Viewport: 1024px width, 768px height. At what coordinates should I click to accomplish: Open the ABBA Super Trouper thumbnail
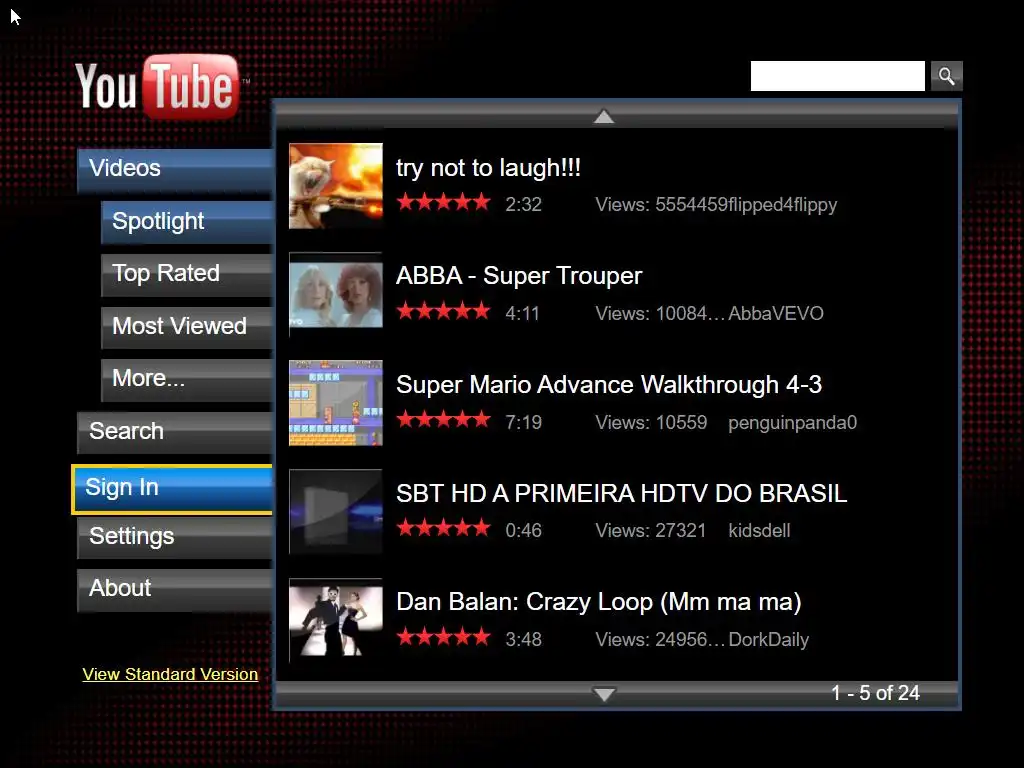[336, 294]
